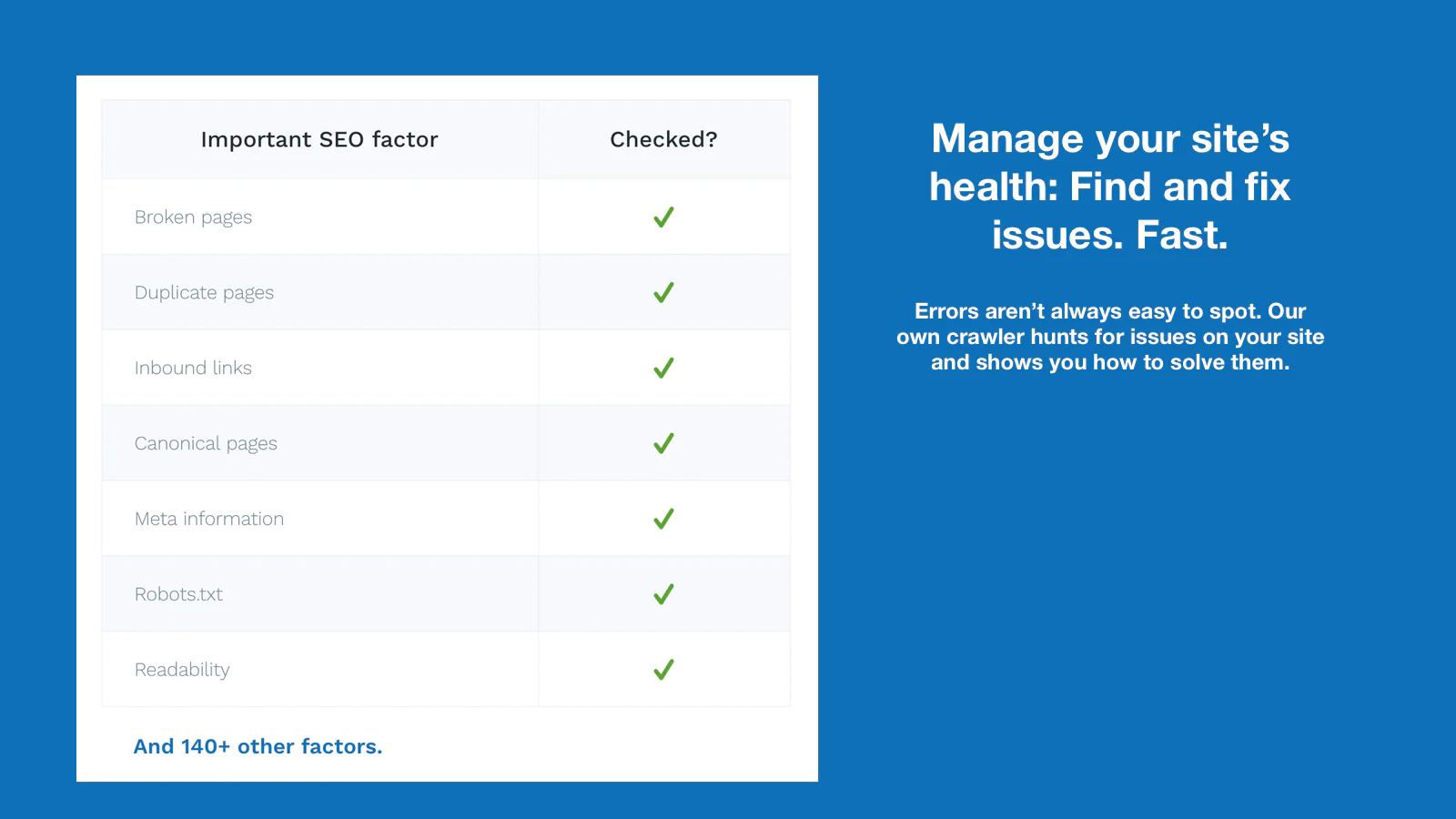Click the Errors aren't always easy paragraph

click(x=1109, y=337)
